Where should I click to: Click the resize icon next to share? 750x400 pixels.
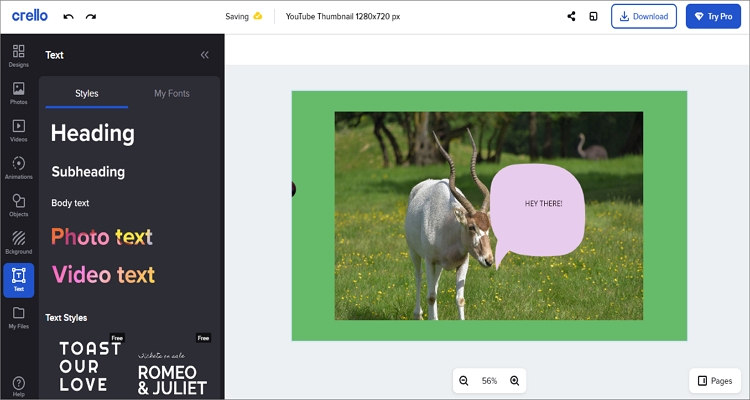point(593,16)
